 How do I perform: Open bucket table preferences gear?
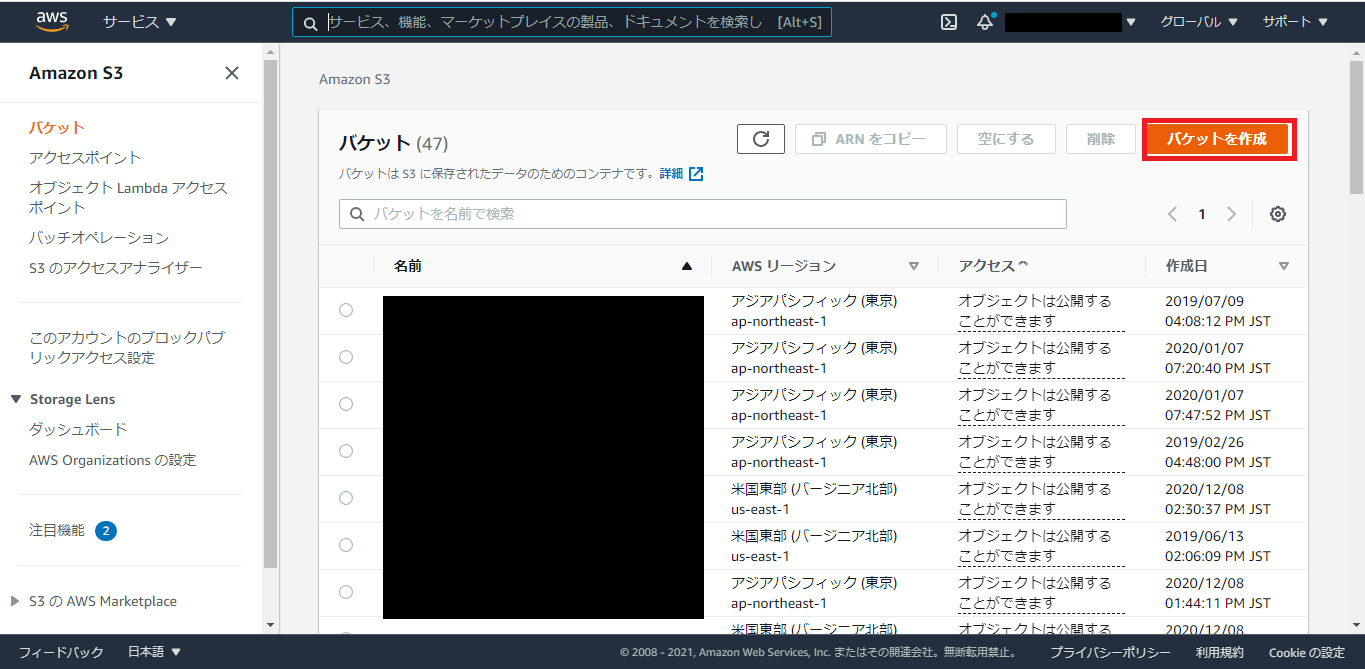coord(1277,214)
